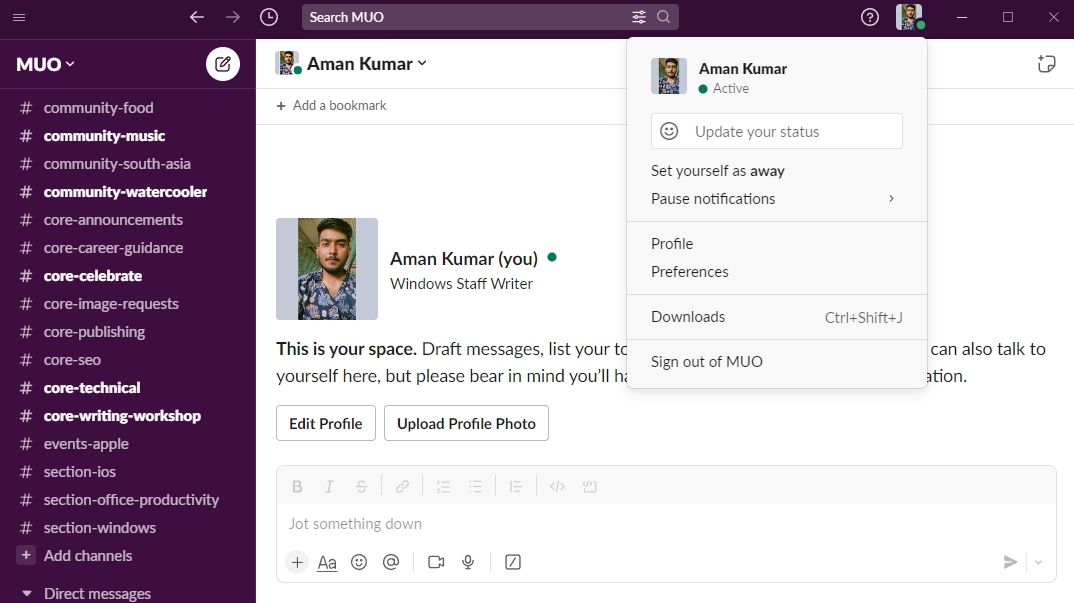Open Preferences from the user menu

(x=689, y=272)
